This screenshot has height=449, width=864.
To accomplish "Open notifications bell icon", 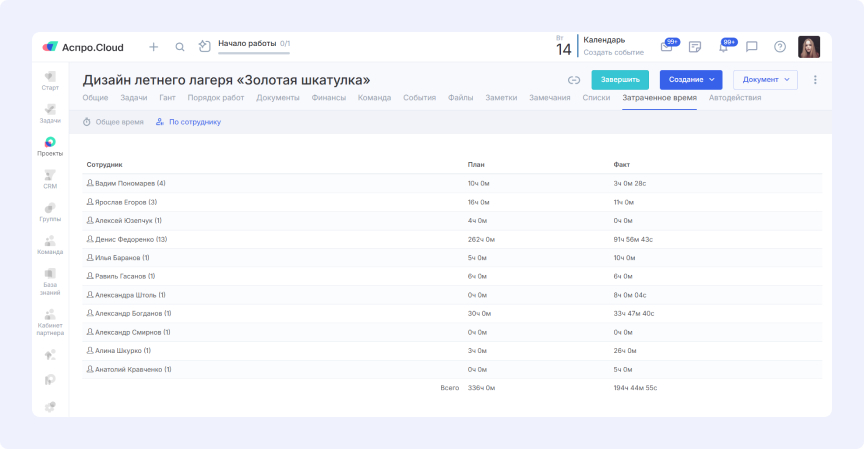I will tap(723, 47).
